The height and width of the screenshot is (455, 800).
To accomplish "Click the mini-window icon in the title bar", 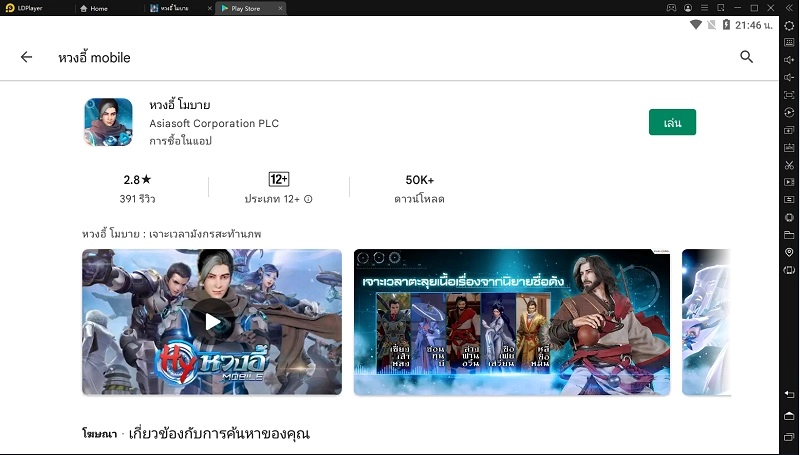I will (x=720, y=8).
